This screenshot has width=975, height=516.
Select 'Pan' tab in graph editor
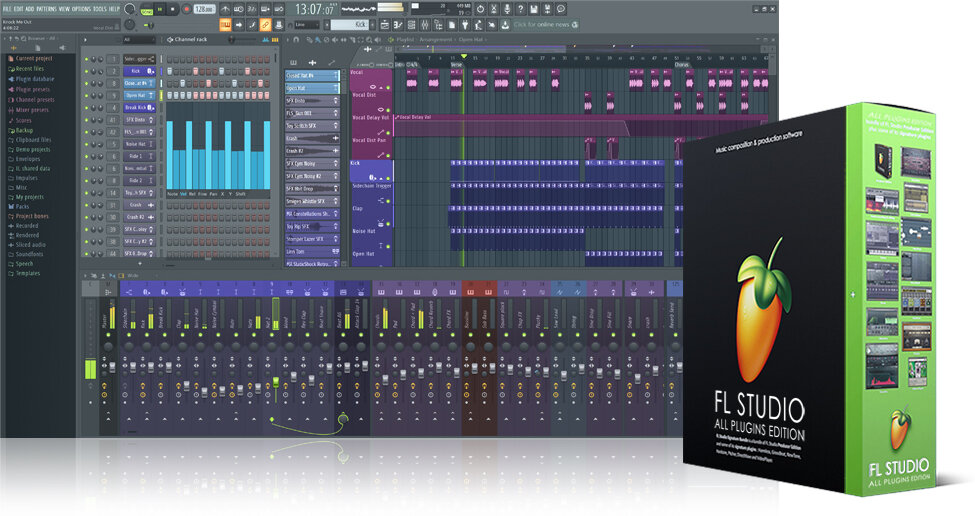click(213, 194)
